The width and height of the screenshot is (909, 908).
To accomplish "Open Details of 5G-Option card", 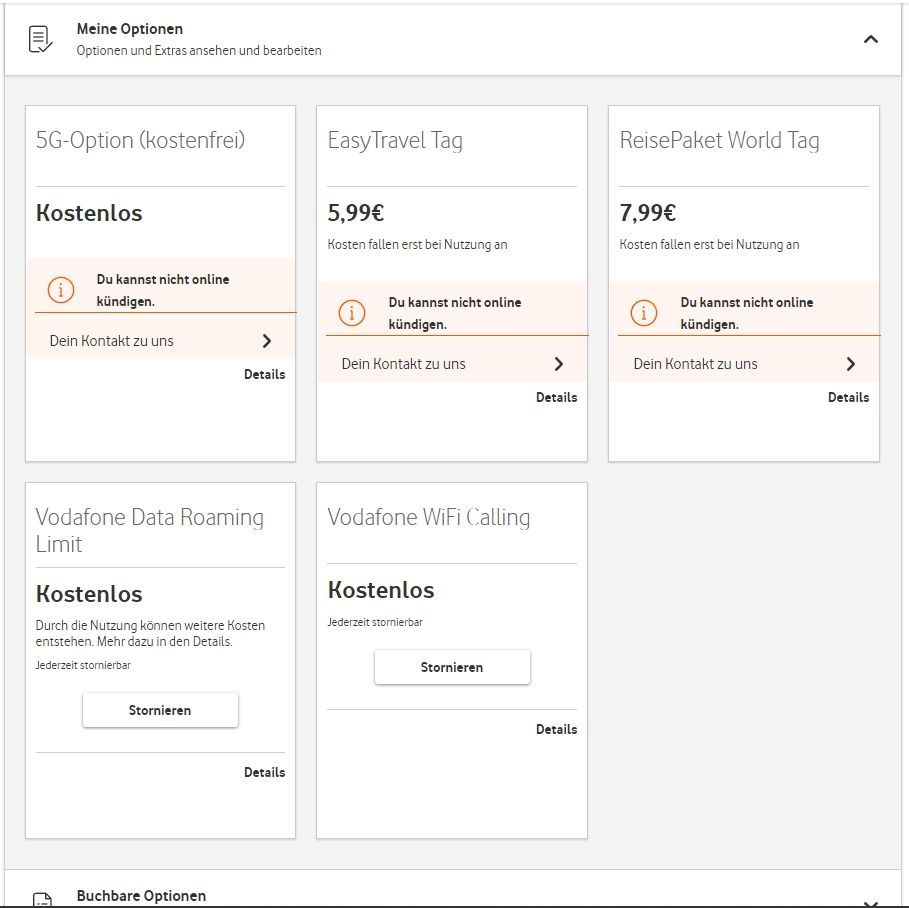I will [264, 374].
